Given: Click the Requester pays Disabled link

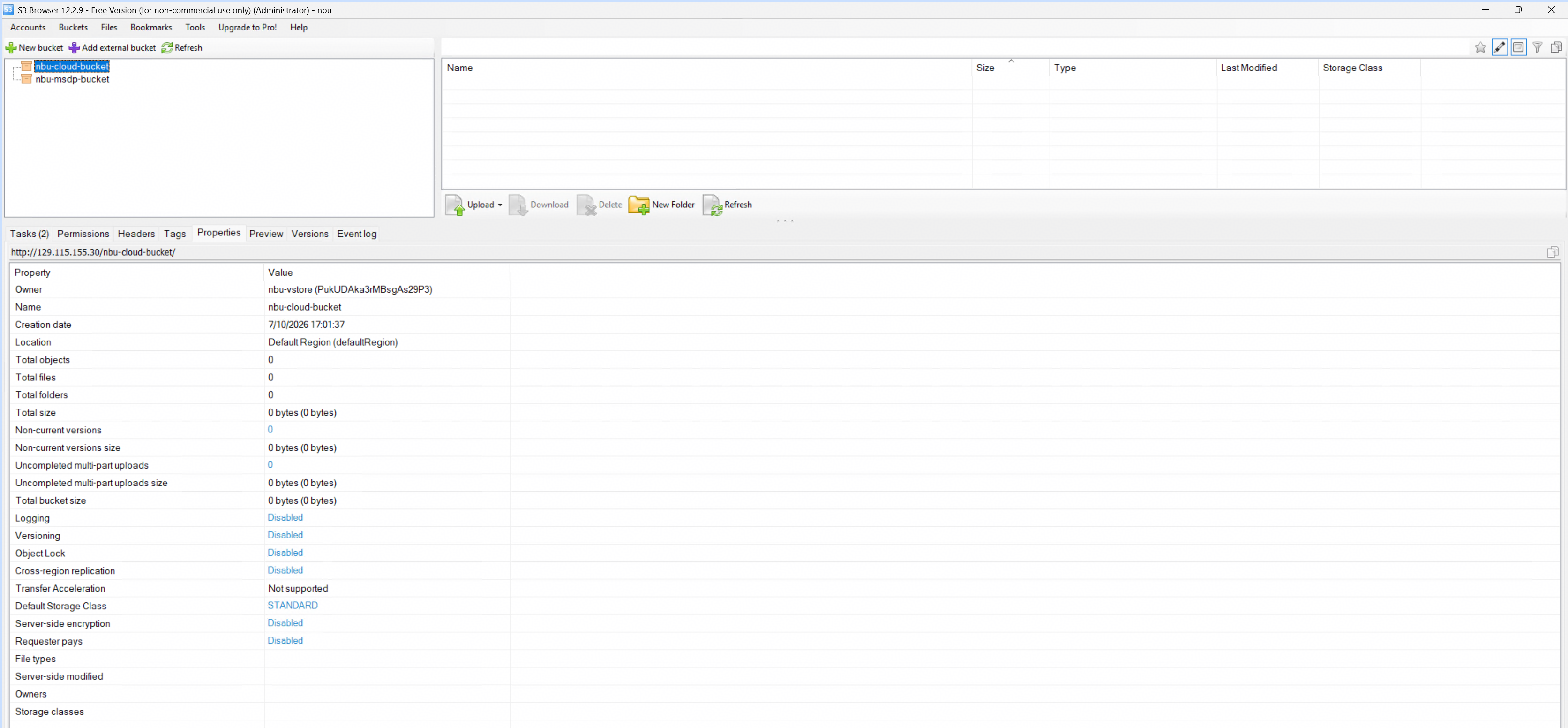Looking at the screenshot, I should [x=285, y=641].
